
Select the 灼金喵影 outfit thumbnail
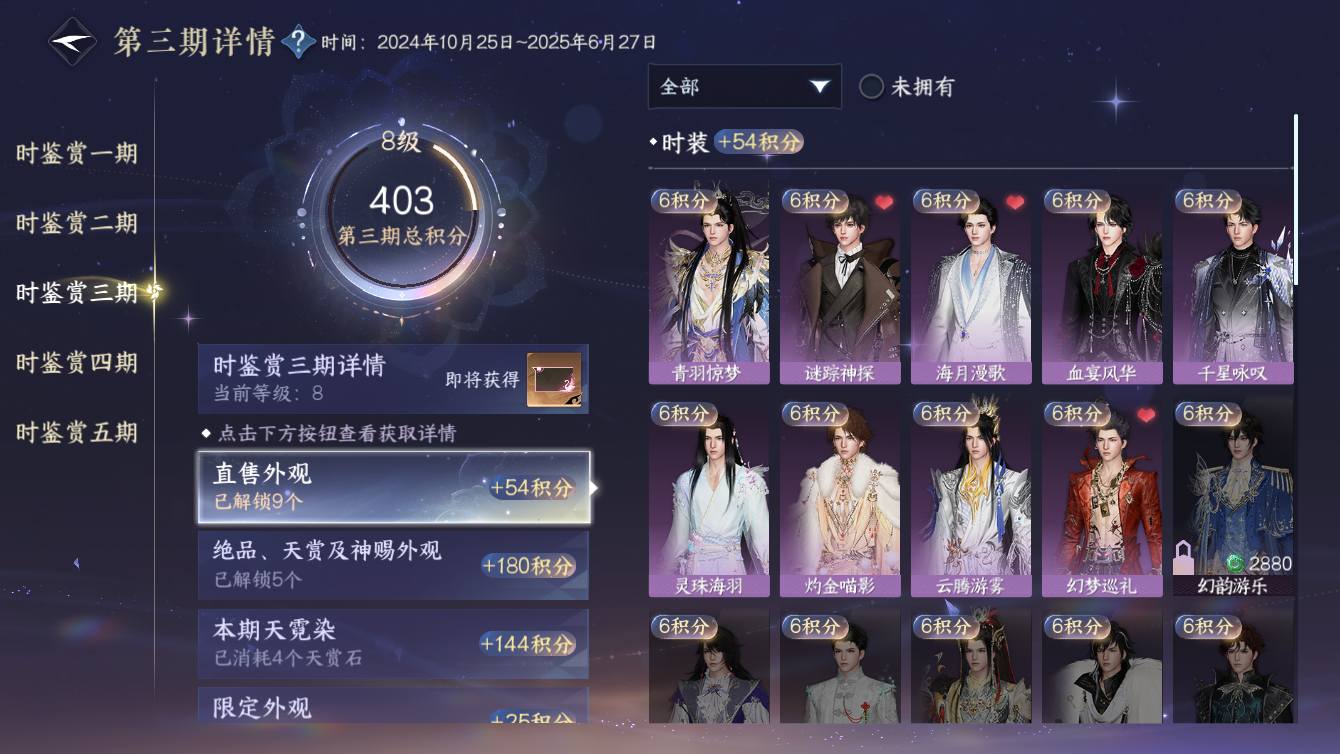[x=840, y=497]
